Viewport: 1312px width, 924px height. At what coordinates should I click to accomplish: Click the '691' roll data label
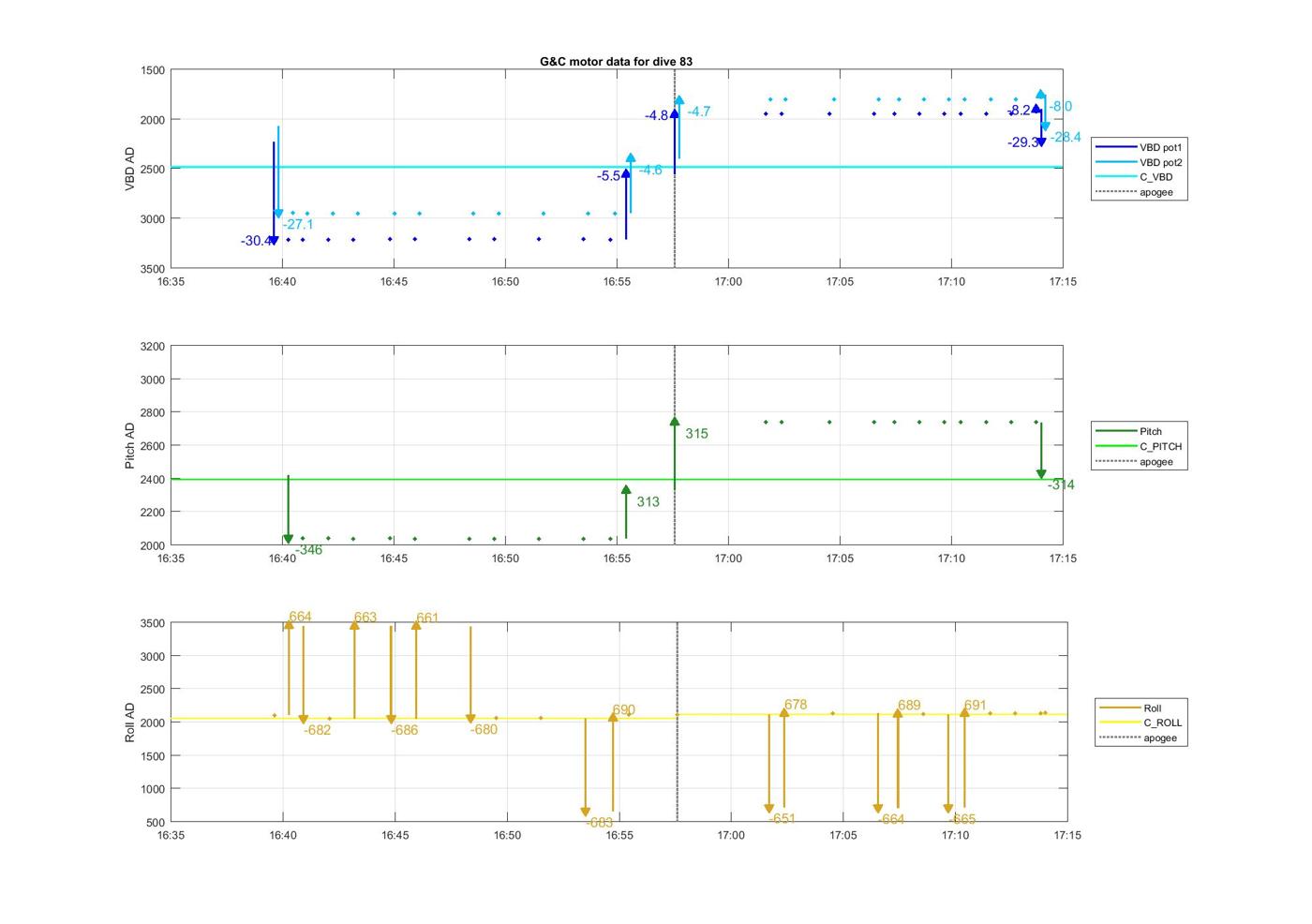[x=976, y=705]
